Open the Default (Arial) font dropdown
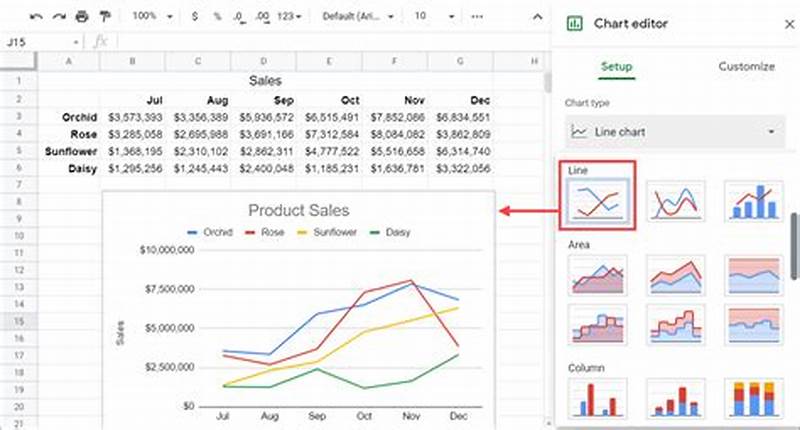Viewport: 800px width, 430px height. [x=358, y=16]
